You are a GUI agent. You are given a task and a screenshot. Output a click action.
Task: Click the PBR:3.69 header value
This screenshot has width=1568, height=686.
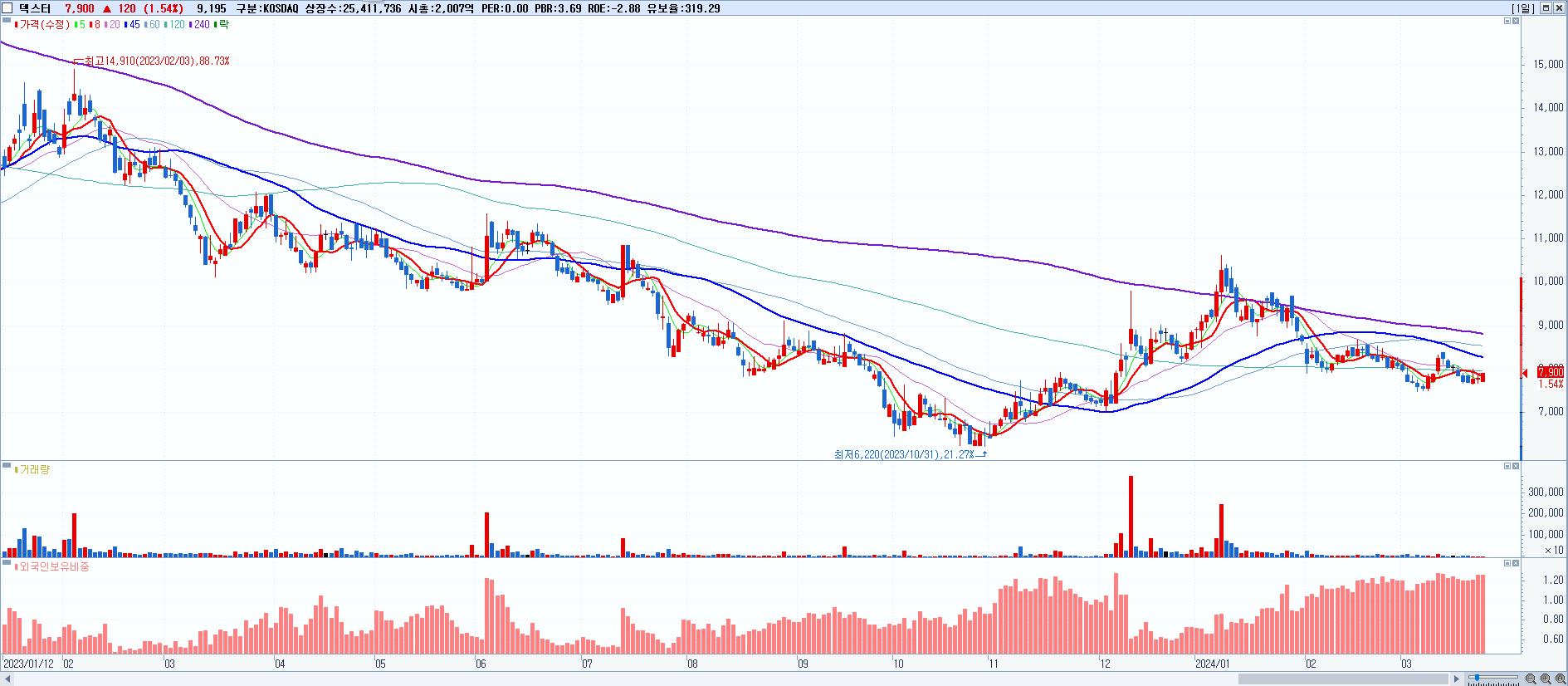pos(559,8)
